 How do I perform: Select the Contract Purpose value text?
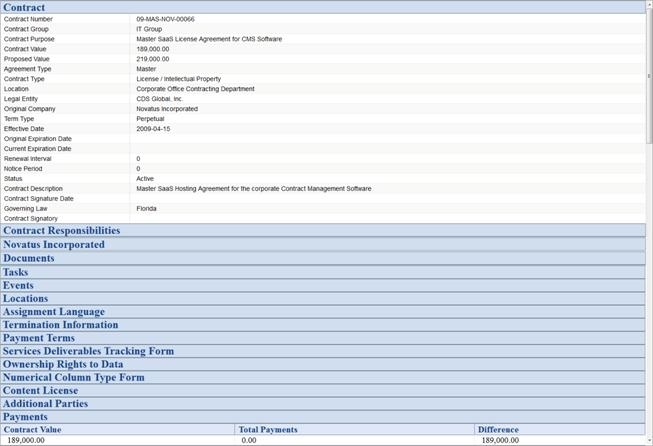[x=209, y=39]
